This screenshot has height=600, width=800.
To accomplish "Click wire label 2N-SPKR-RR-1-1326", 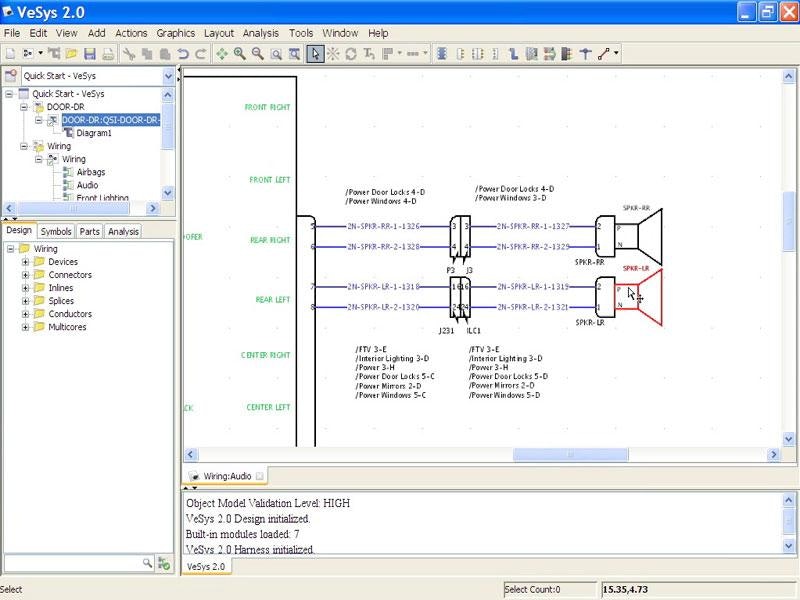I will (x=383, y=226).
